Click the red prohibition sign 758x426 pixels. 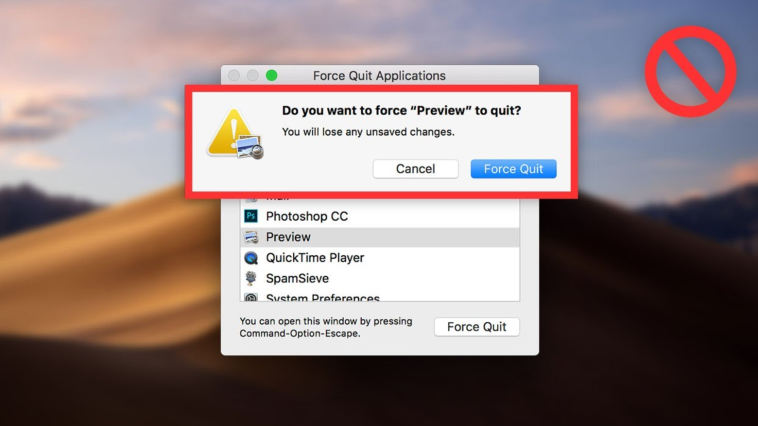coord(690,71)
